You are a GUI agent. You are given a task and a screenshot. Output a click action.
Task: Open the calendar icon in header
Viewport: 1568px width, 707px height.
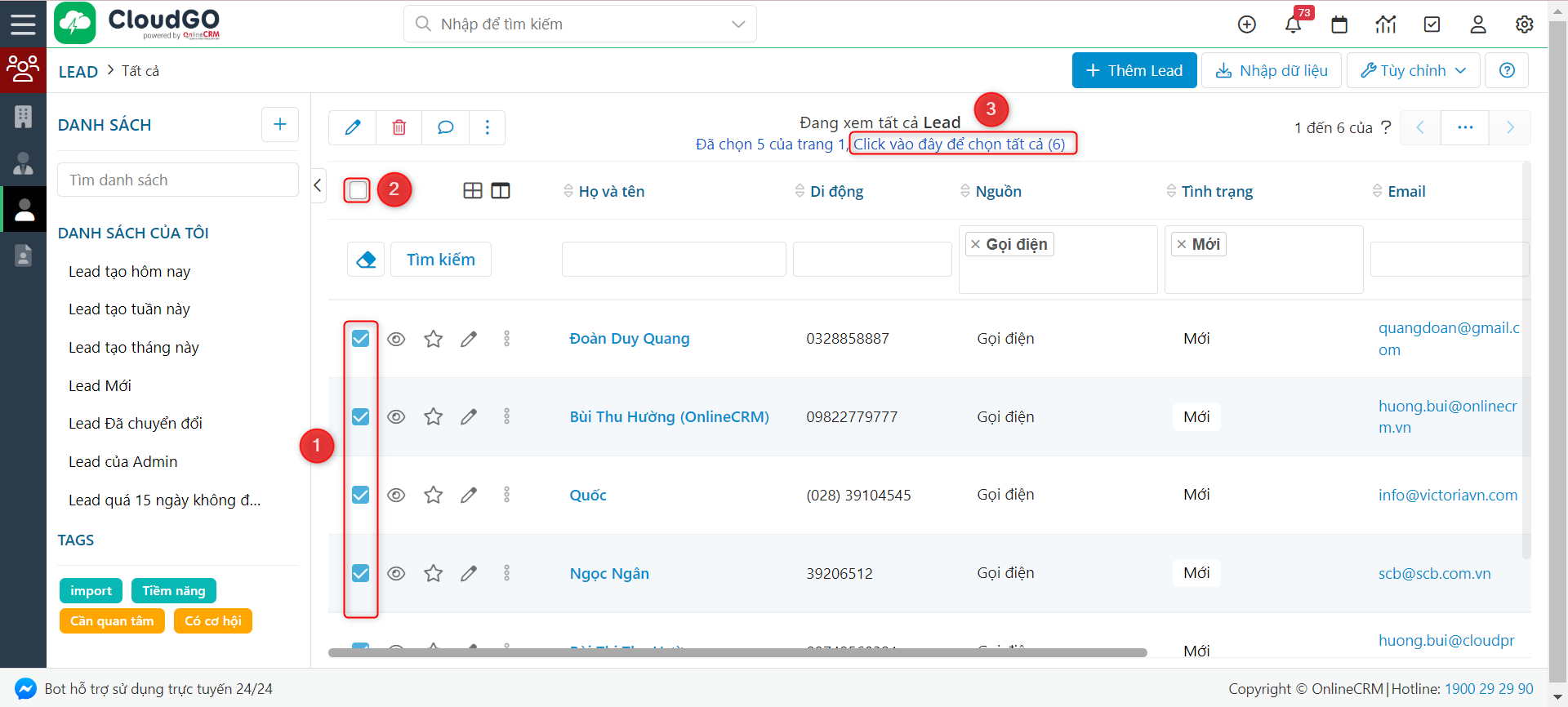(x=1339, y=24)
